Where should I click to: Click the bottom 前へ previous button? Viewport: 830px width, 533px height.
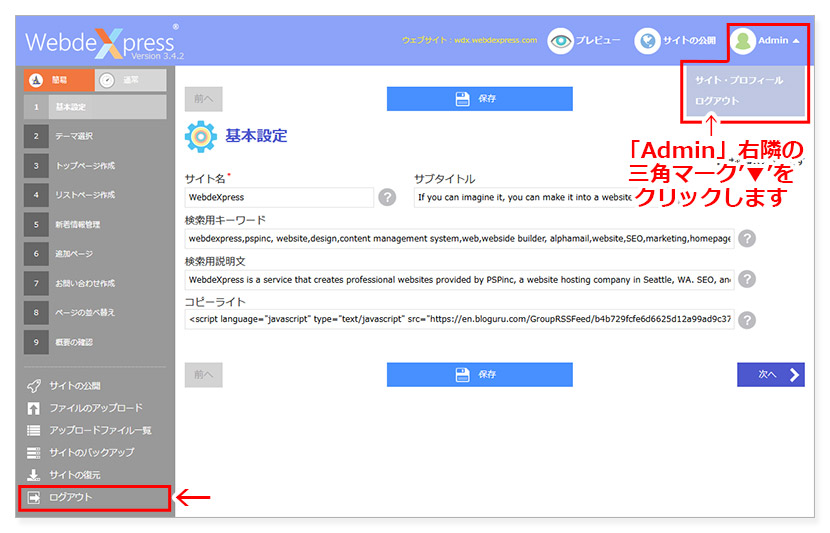203,375
